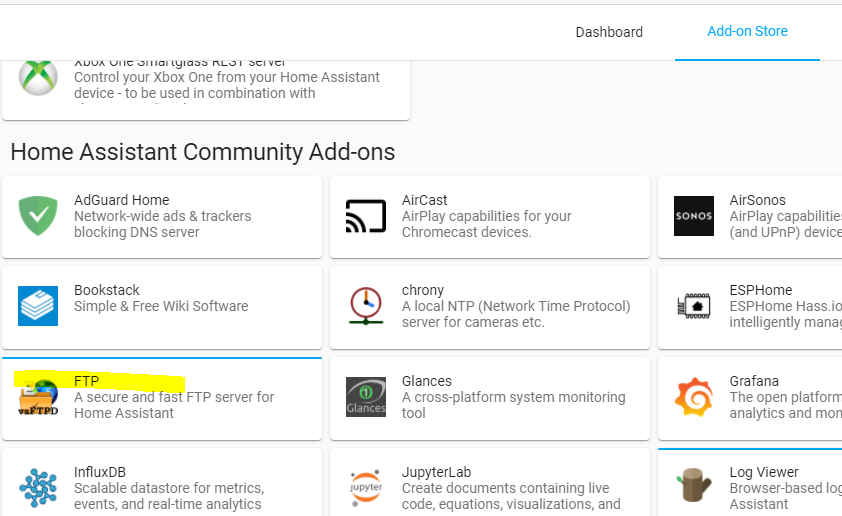Click the Xbox logo icon
Image resolution: width=842 pixels, height=516 pixels.
[38, 77]
